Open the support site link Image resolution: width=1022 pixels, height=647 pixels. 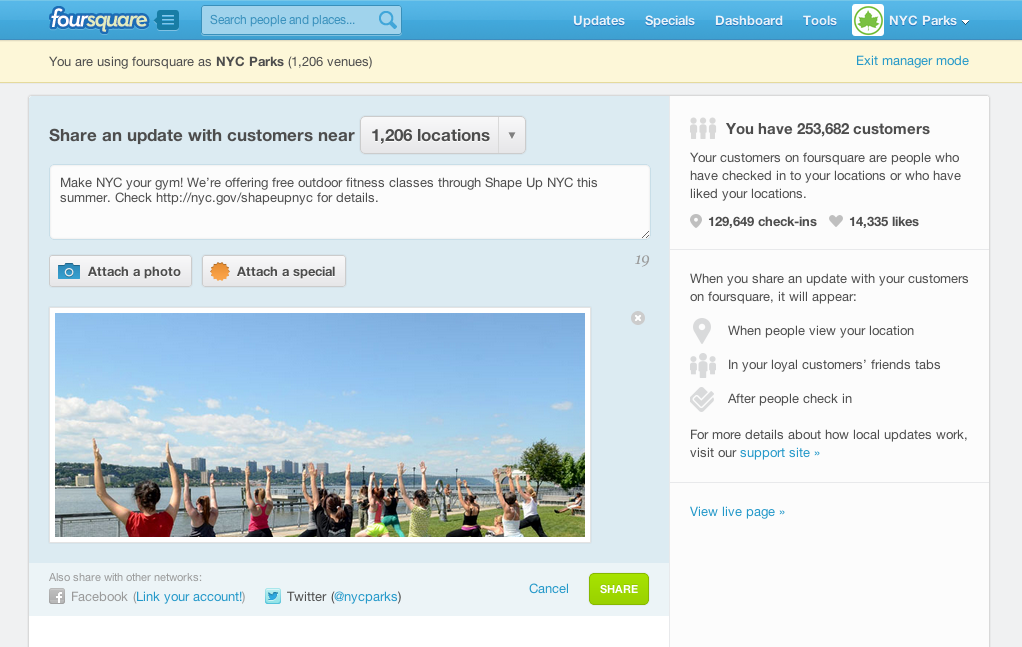coord(780,453)
